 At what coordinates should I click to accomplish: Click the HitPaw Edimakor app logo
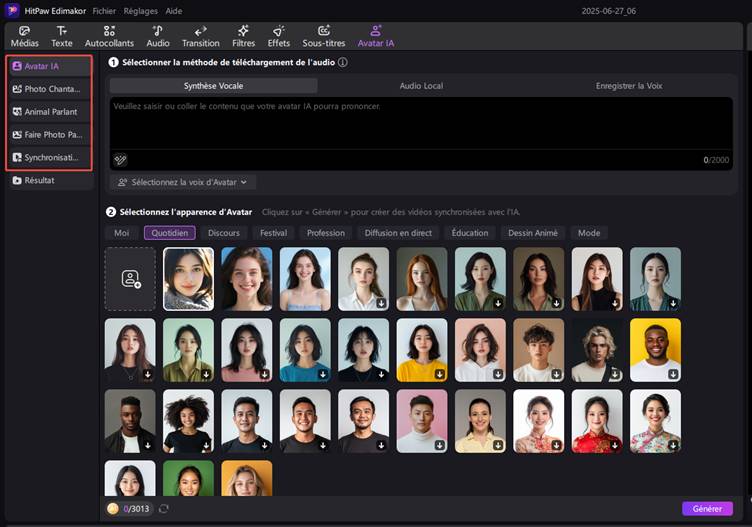click(12, 11)
